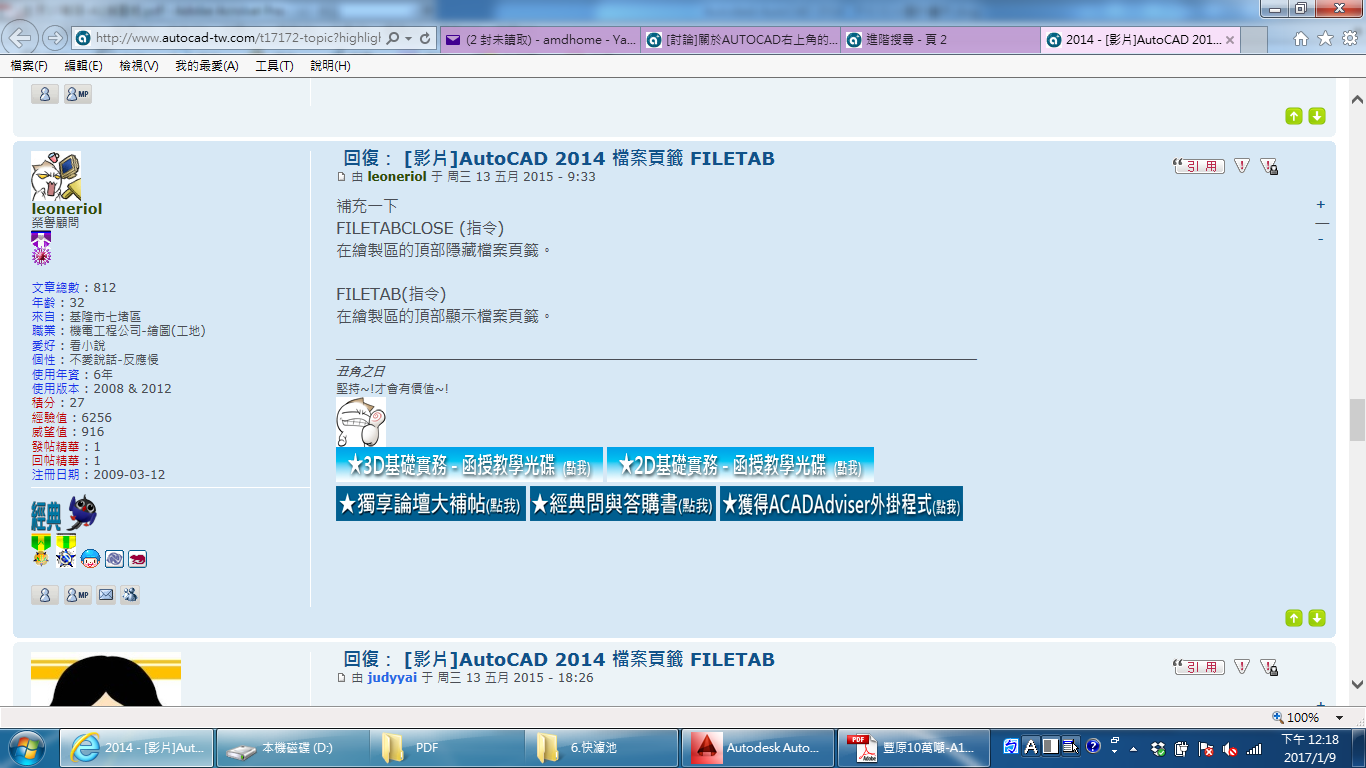The height and width of the screenshot is (768, 1366).
Task: Open the 說明(H) menu
Action: [x=330, y=66]
